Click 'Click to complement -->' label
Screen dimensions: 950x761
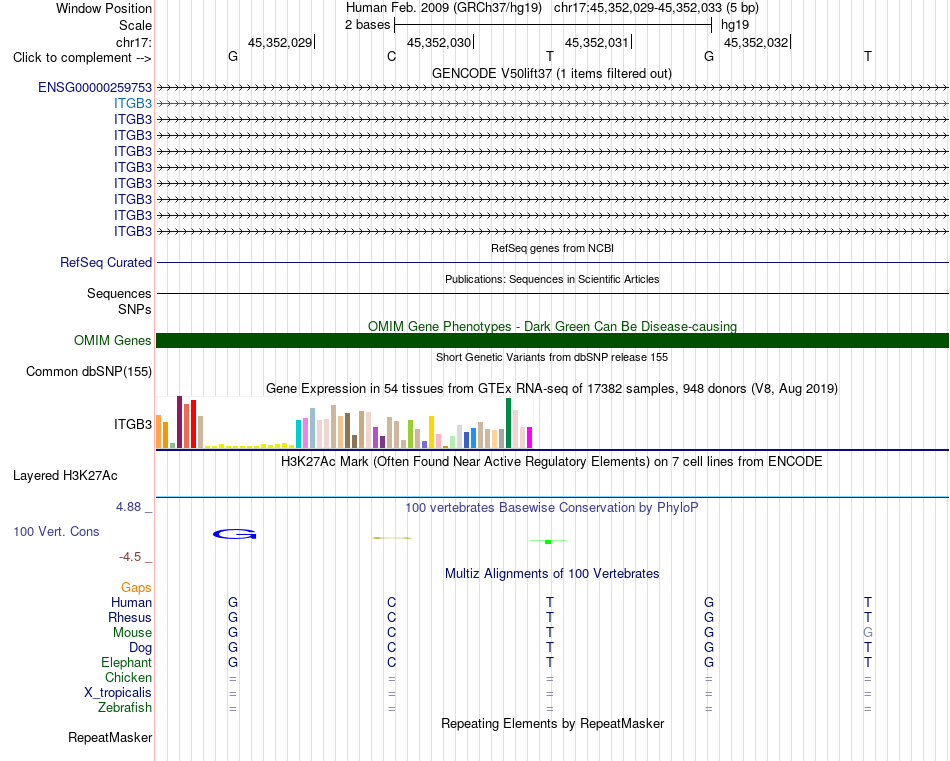82,58
